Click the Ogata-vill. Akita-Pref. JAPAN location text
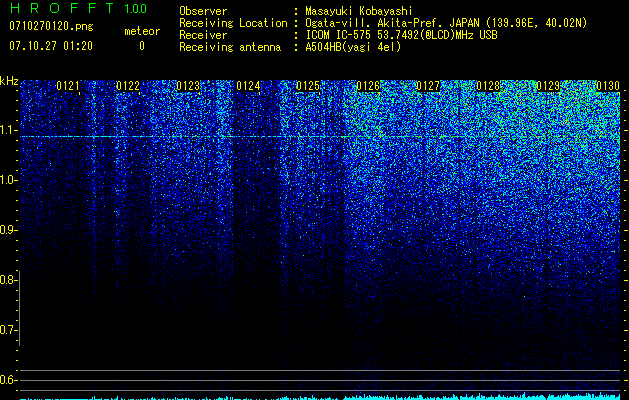Screen dimensions: 629x400 coord(446,23)
